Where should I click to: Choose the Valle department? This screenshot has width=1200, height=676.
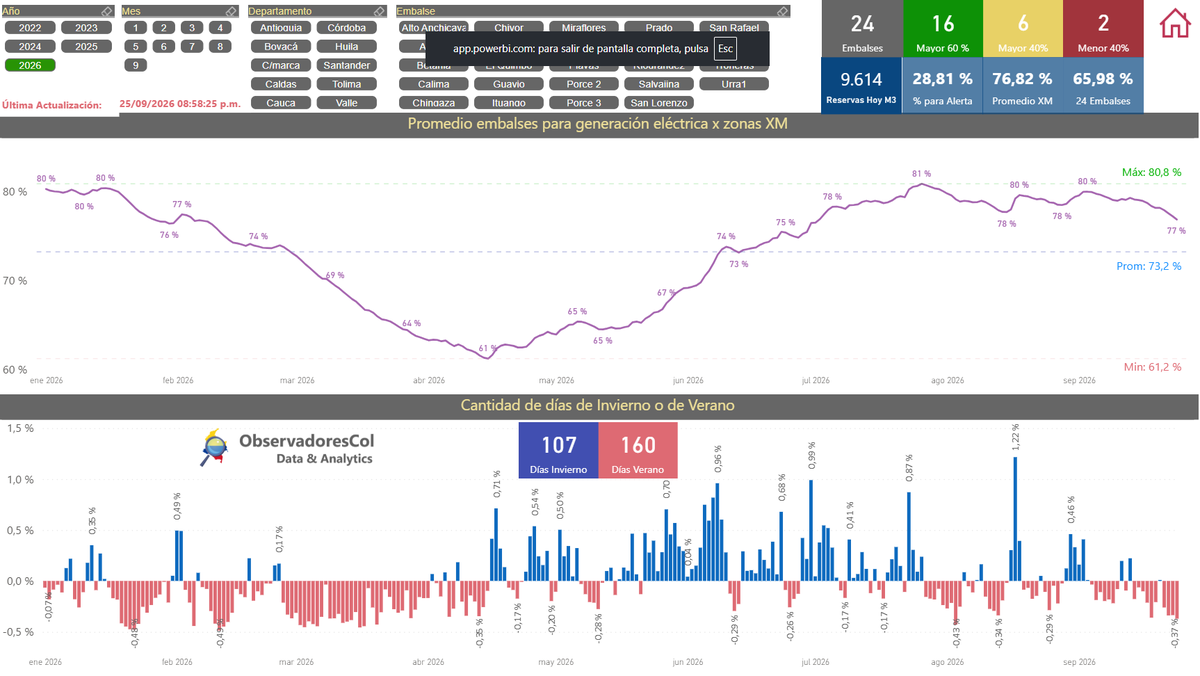(x=346, y=102)
